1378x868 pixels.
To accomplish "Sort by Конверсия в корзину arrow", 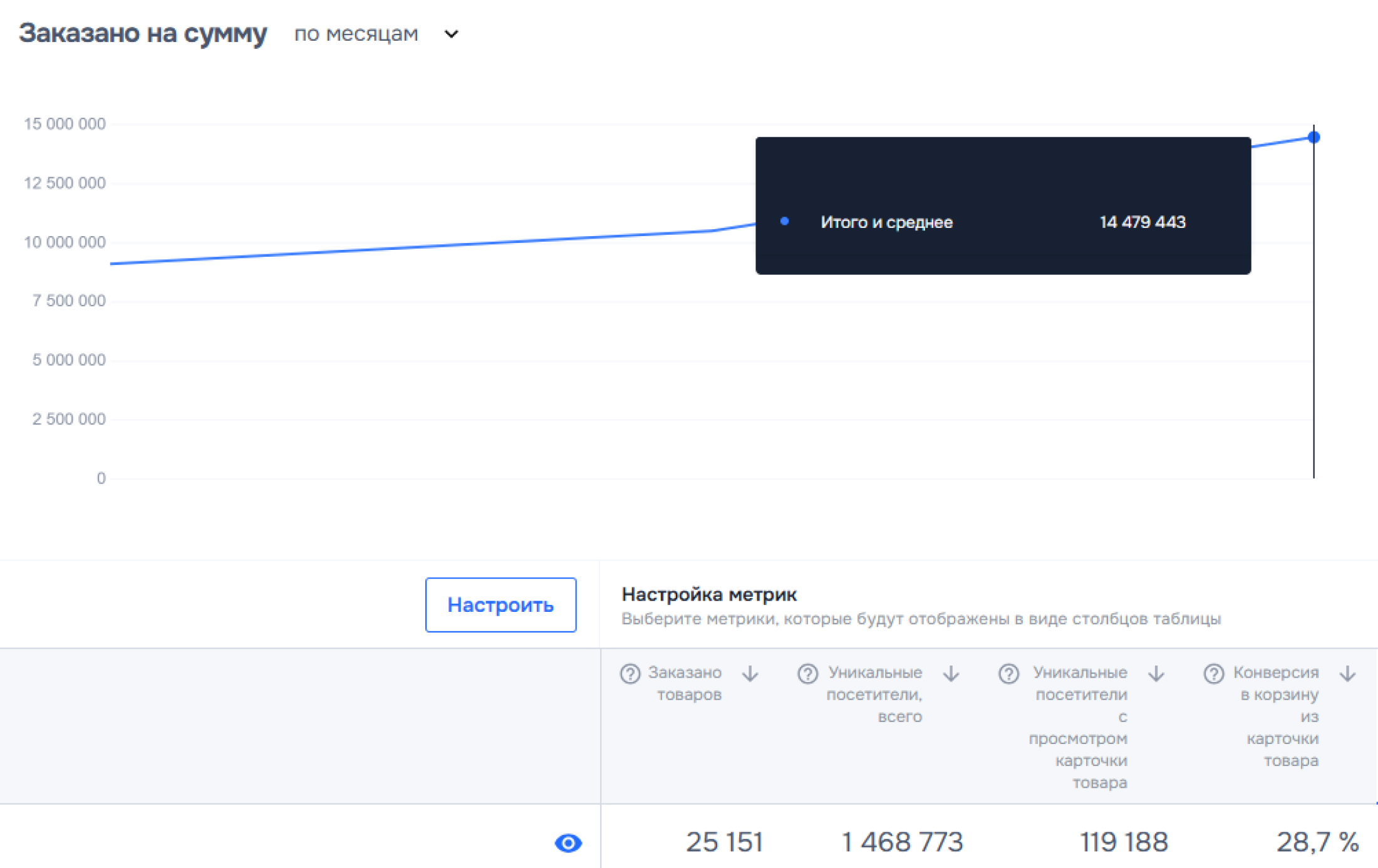I will pos(1347,674).
